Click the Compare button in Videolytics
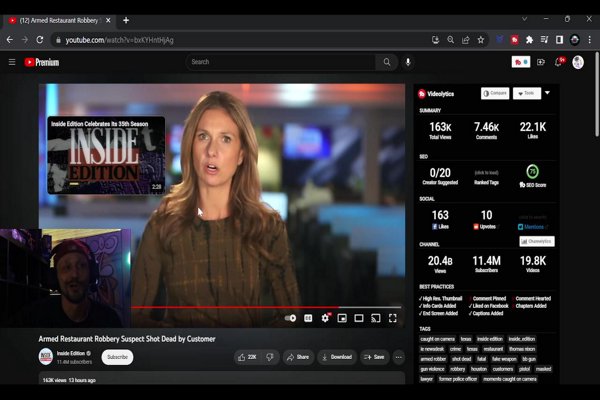The image size is (600, 400). click(x=495, y=93)
